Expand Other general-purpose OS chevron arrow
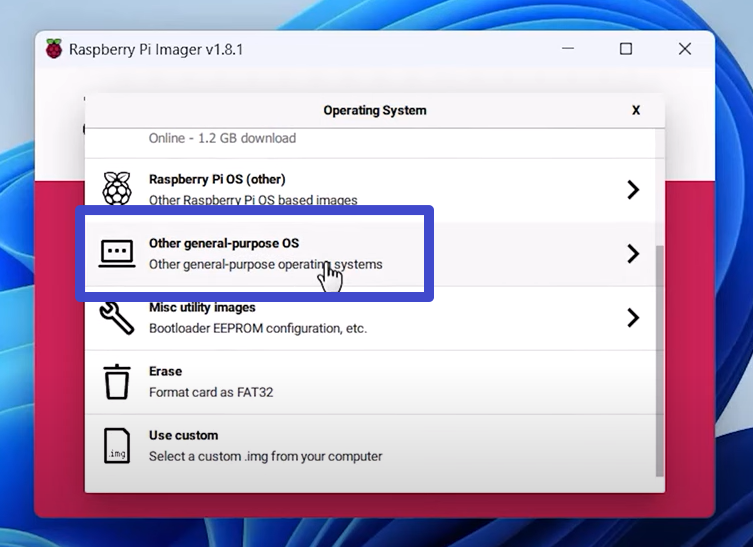Viewport: 753px width, 547px height. 633,254
